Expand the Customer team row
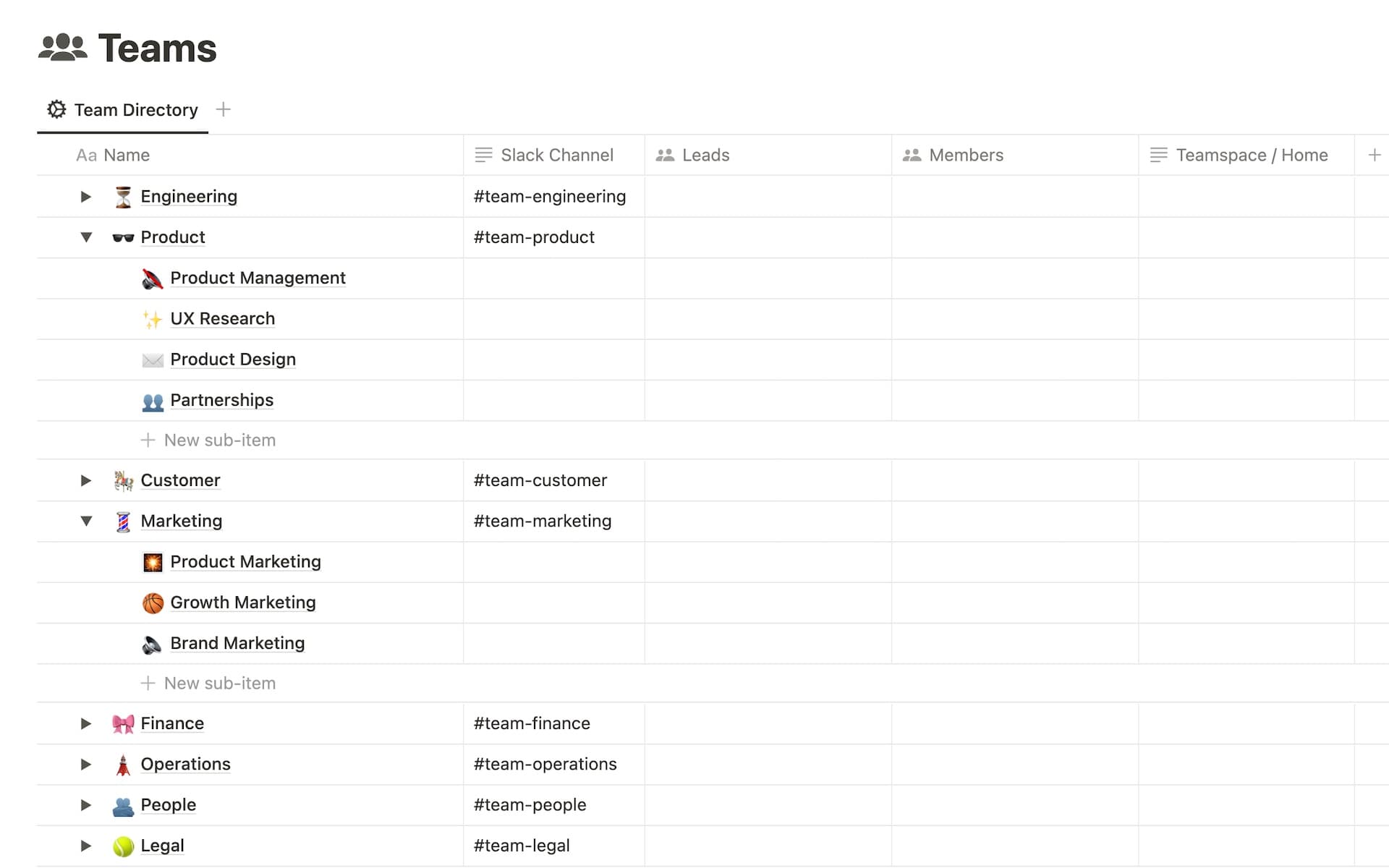Image resolution: width=1389 pixels, height=868 pixels. 86,480
